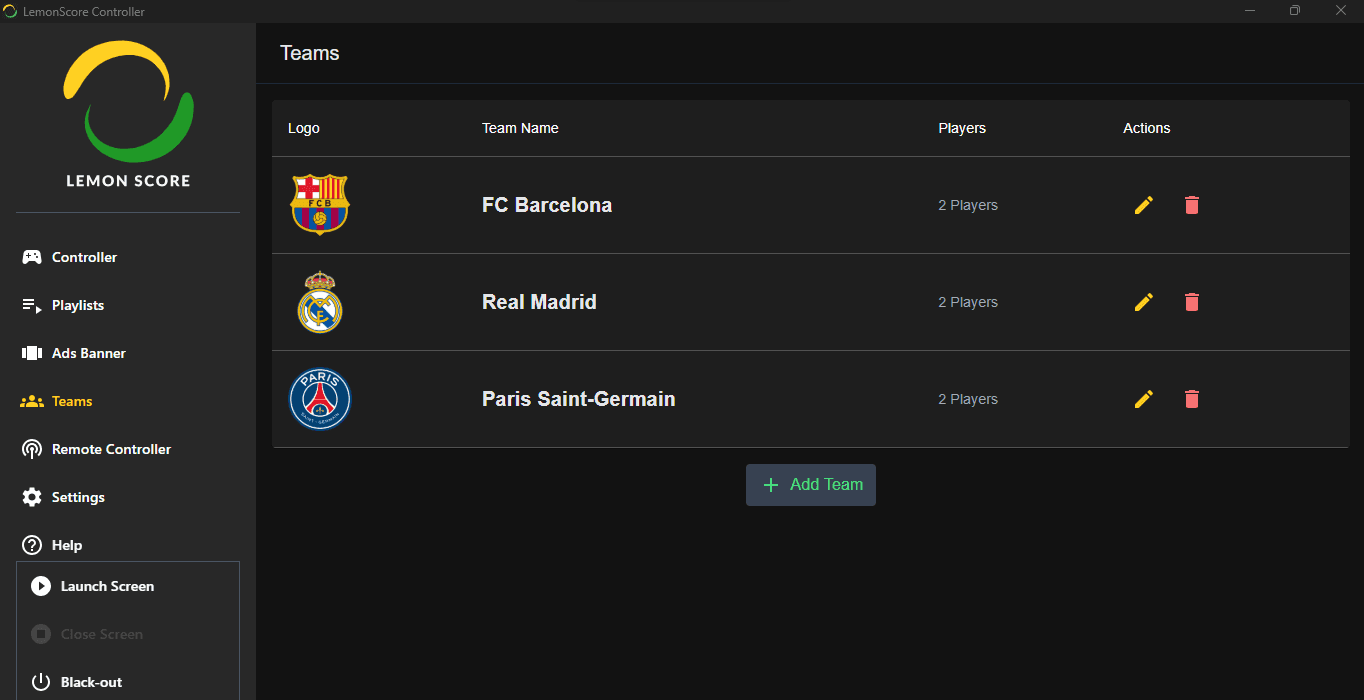Remove Real Madrid using trash icon
This screenshot has width=1364, height=700.
pyautogui.click(x=1191, y=302)
